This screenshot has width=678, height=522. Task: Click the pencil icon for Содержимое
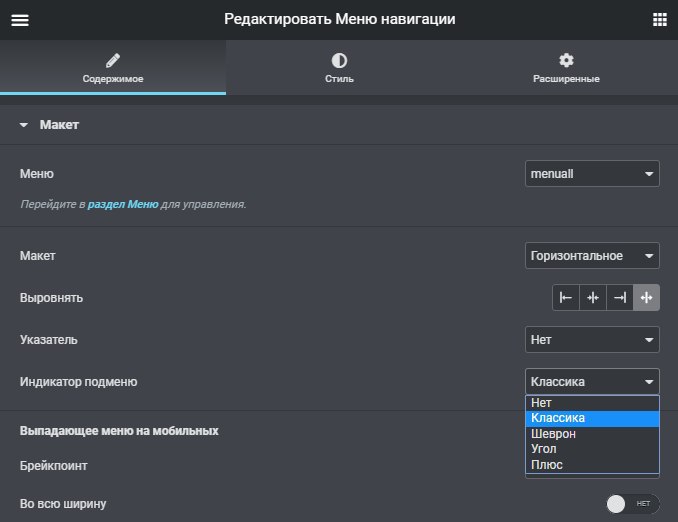[x=113, y=61]
